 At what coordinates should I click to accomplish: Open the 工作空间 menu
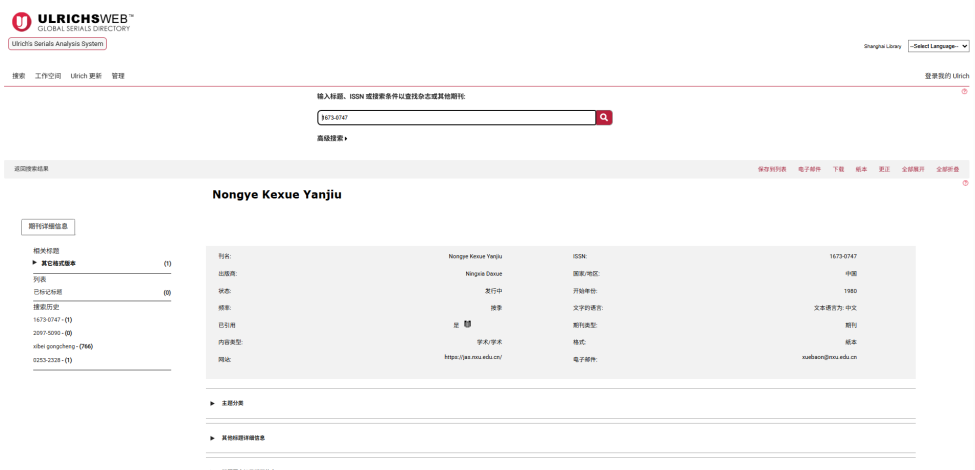point(48,76)
